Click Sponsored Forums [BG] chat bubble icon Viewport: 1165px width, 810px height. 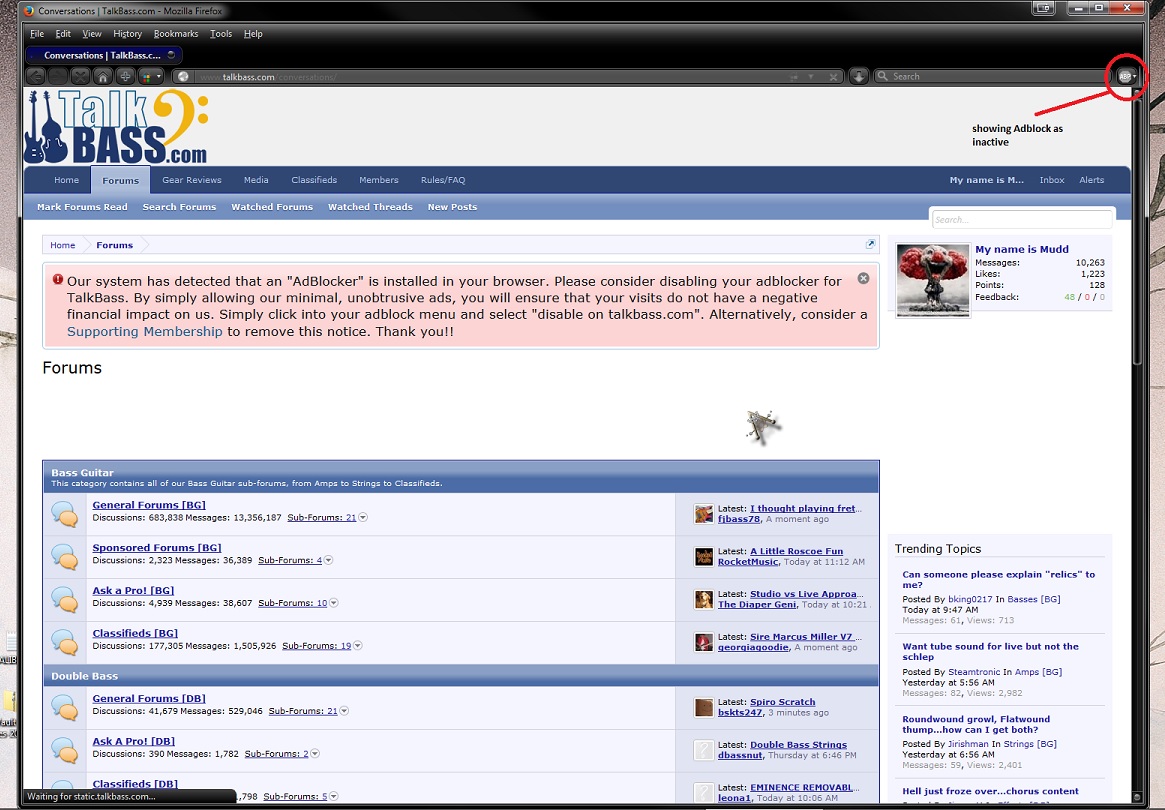point(65,557)
